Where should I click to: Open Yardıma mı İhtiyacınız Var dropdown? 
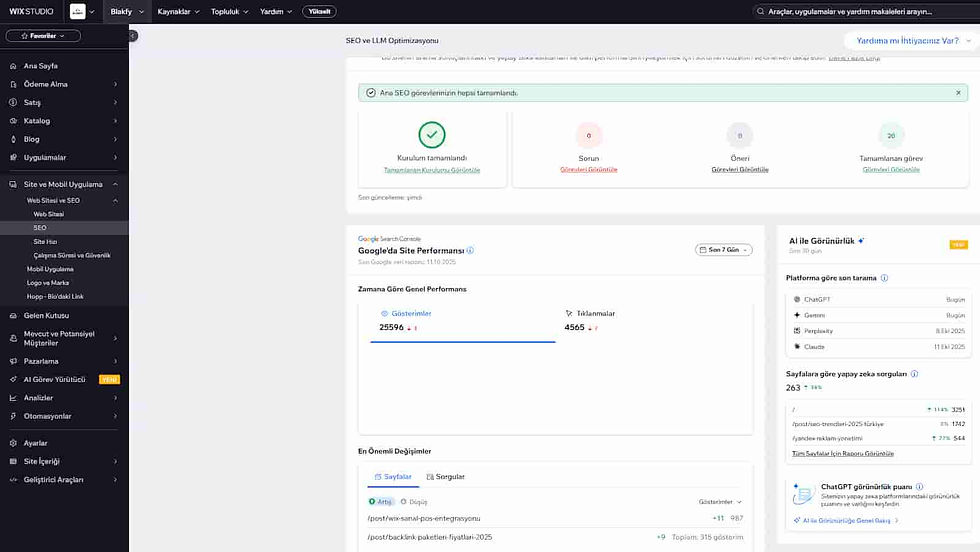[912, 41]
